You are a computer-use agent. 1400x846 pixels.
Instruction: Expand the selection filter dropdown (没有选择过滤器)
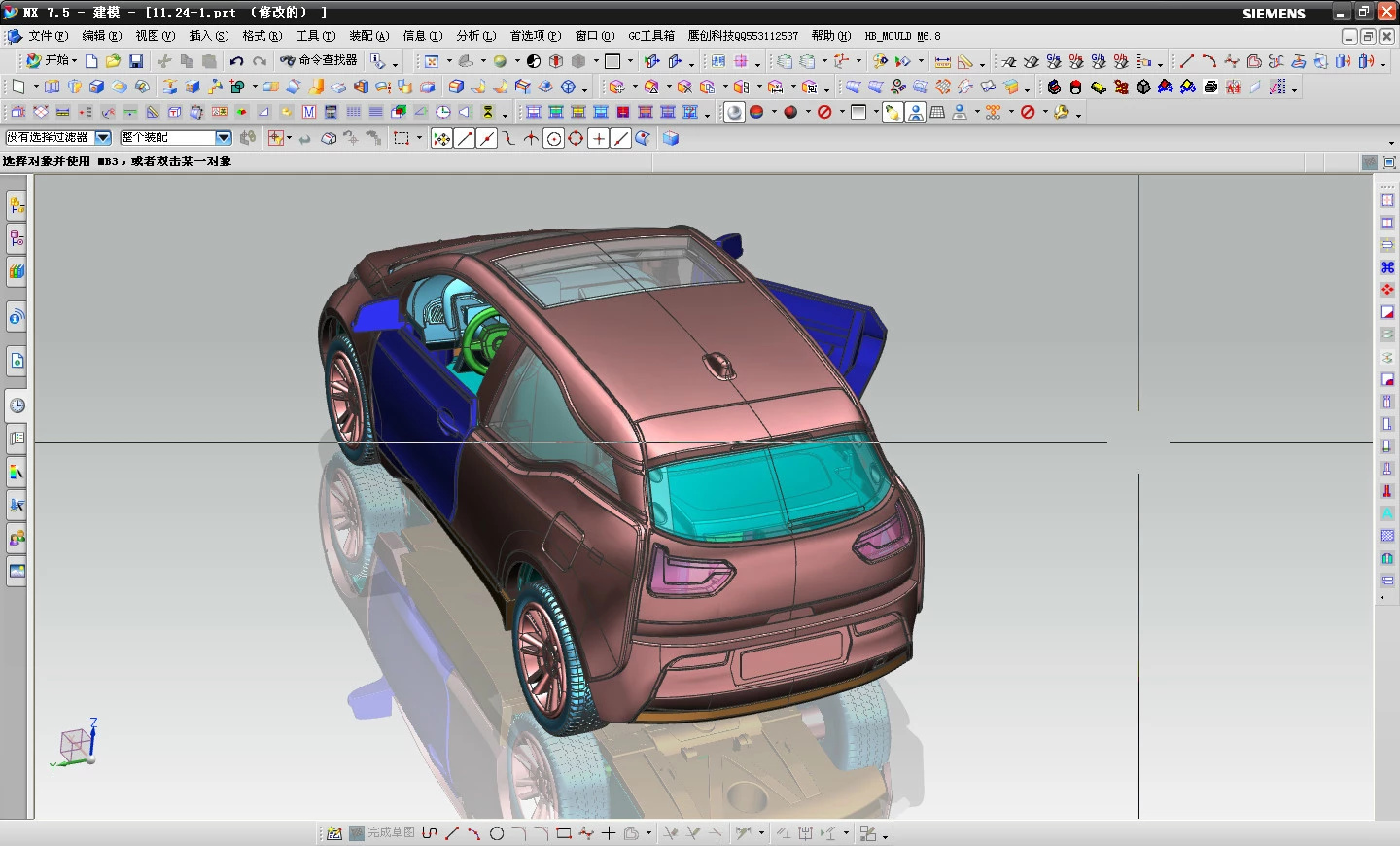click(103, 138)
